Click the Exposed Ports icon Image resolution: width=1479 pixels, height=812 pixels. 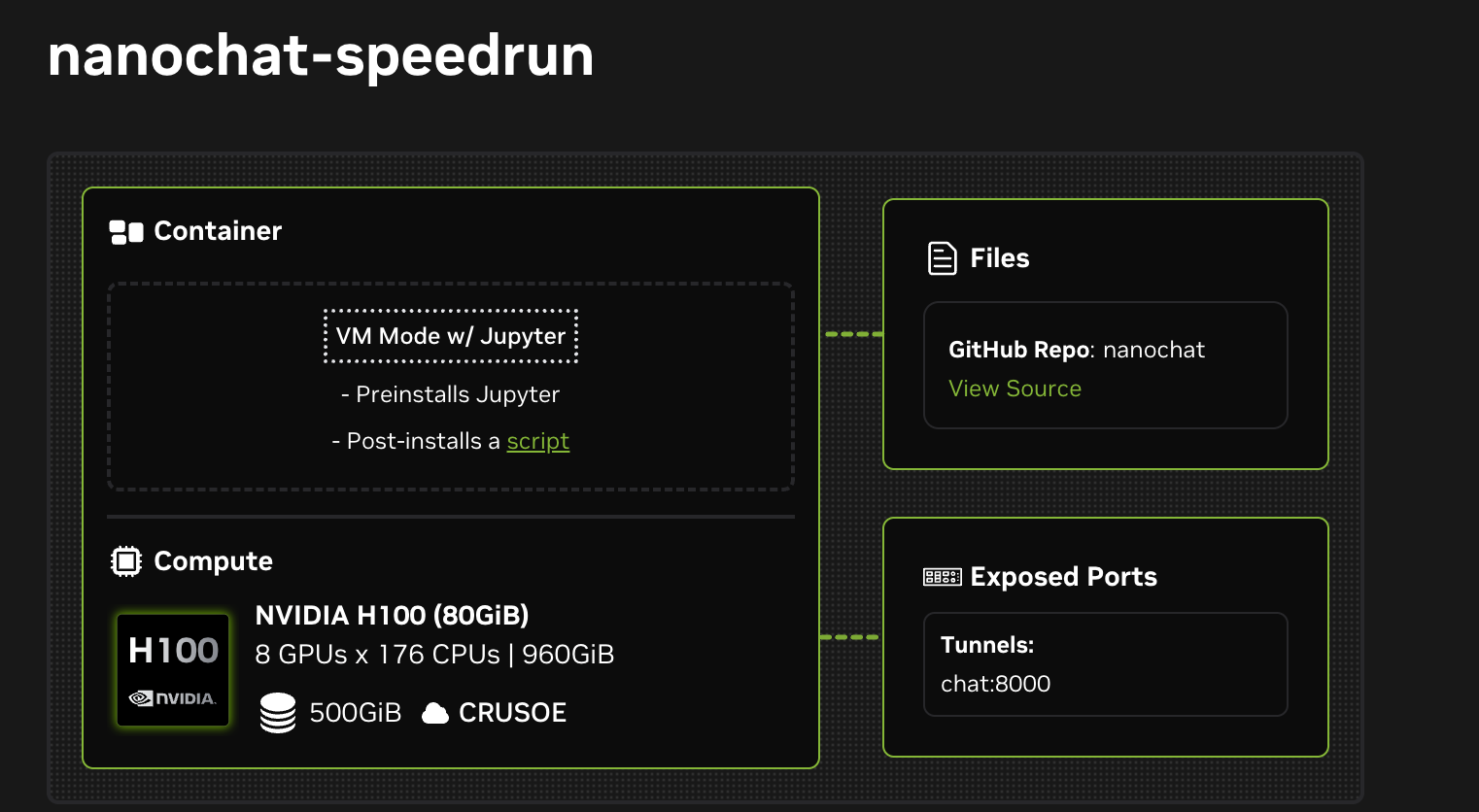tap(942, 577)
